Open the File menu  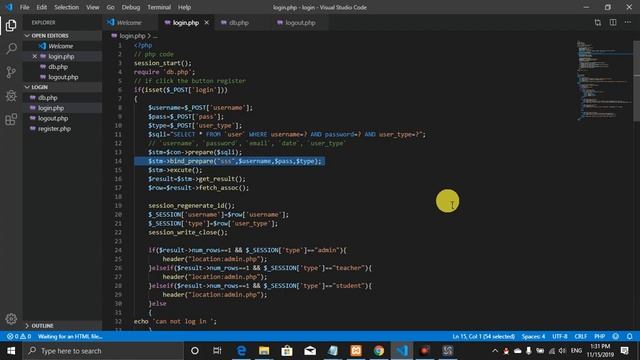(24, 7)
